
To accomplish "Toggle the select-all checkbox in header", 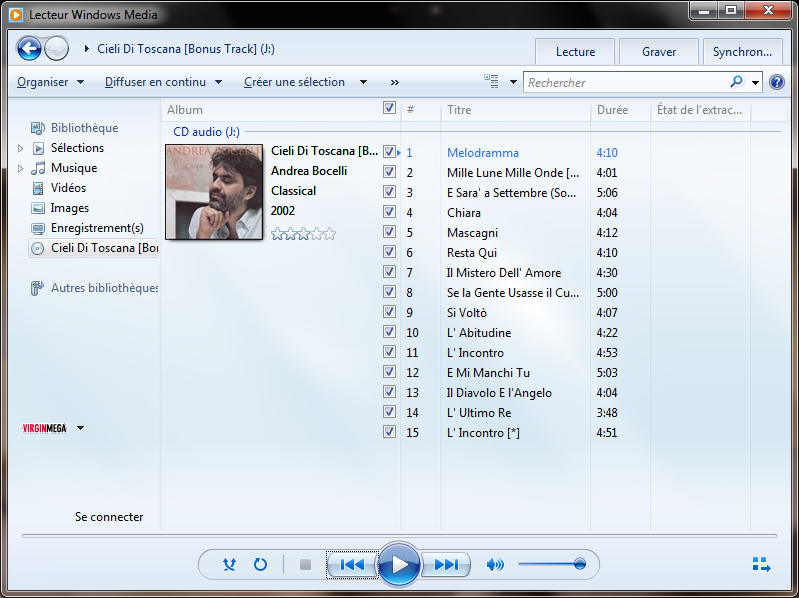I will 389,108.
